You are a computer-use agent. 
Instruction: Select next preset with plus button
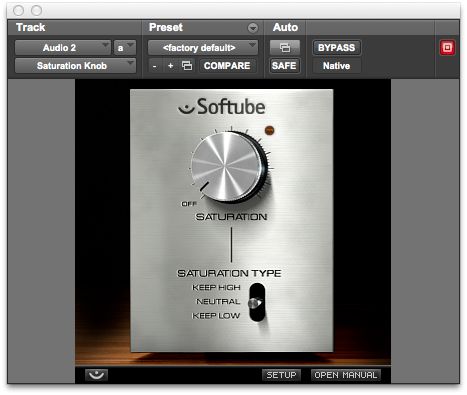(x=170, y=66)
